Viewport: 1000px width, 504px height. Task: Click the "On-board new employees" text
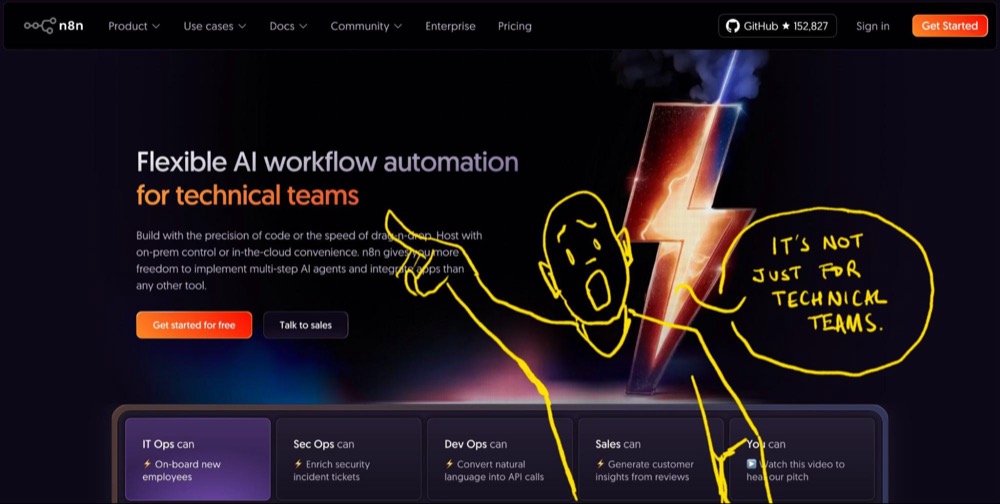182,470
